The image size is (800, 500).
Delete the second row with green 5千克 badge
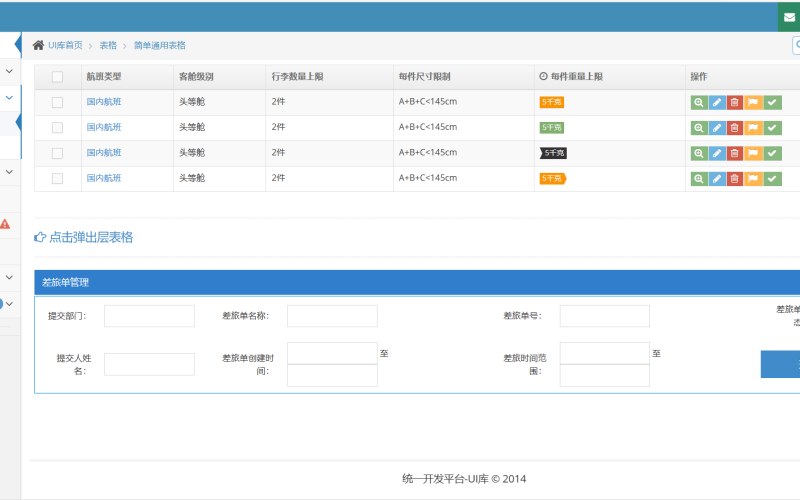click(x=735, y=128)
